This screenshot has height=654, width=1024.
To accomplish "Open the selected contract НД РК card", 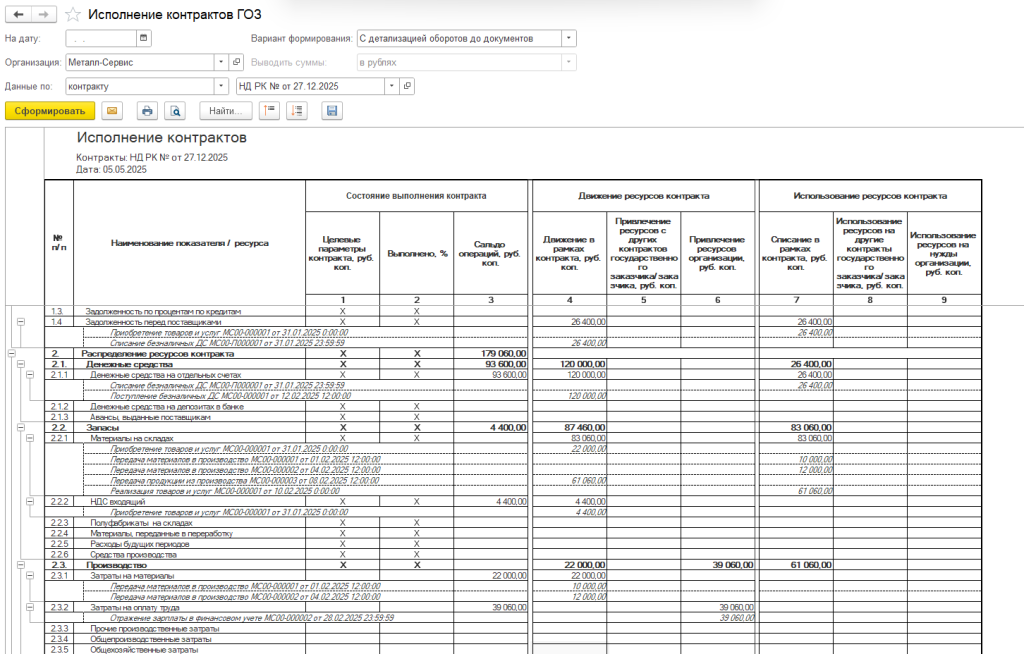I will pyautogui.click(x=407, y=86).
